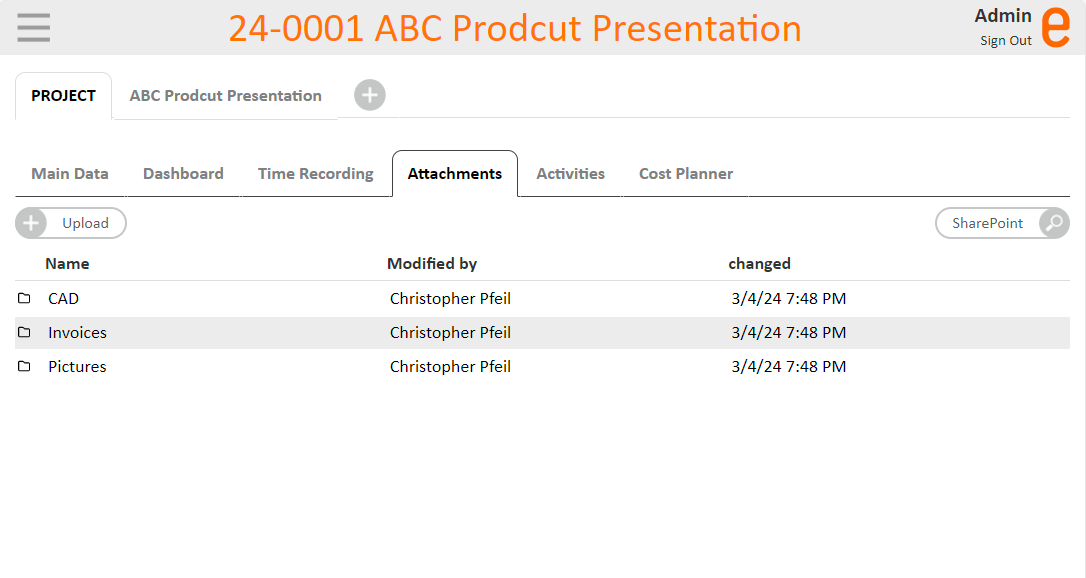The image size is (1086, 578).
Task: Select the Activities tab
Action: tap(570, 173)
